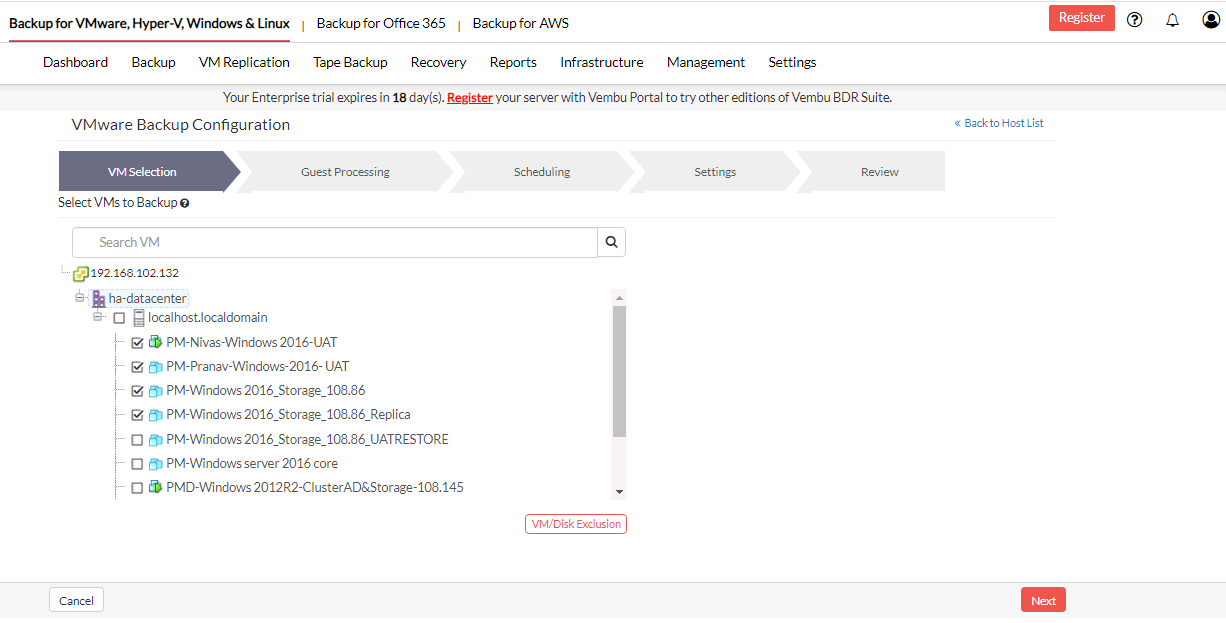The width and height of the screenshot is (1226, 623).
Task: Check PM-Windows 2016_Storage_108.86_UATRESTORE checkbox
Action: click(x=138, y=439)
